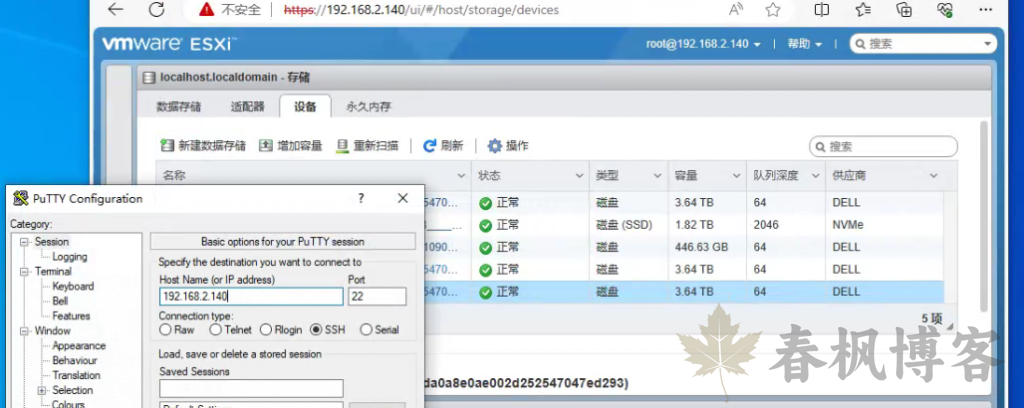Click the blue refresh icon
This screenshot has width=1024, height=408.
coord(429,146)
